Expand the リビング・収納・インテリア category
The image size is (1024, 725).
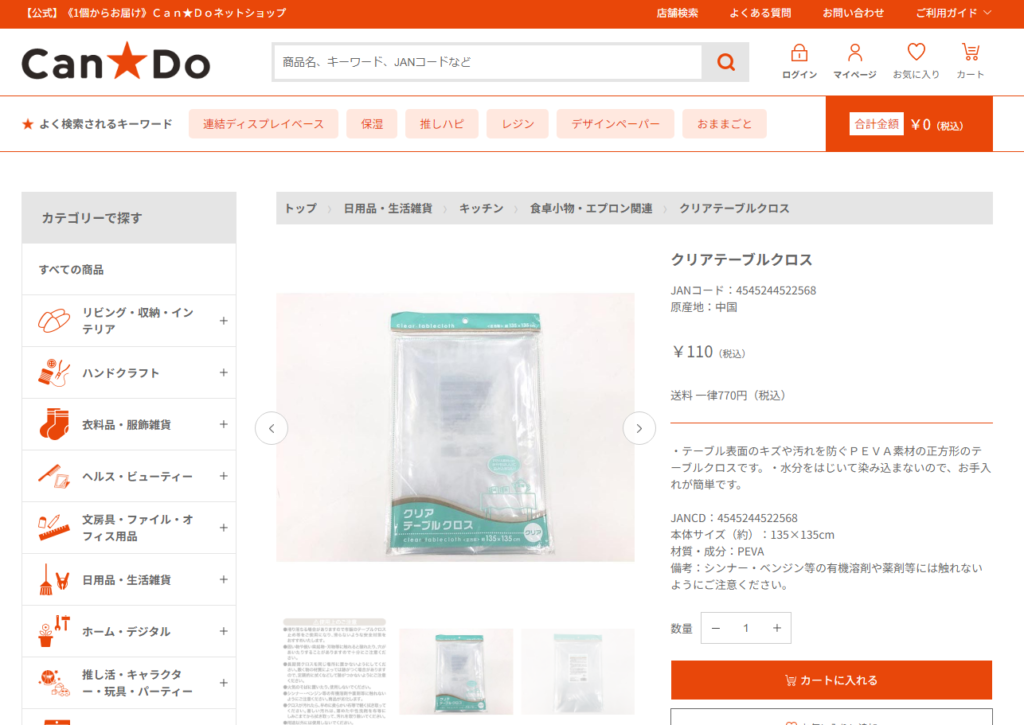click(x=223, y=321)
